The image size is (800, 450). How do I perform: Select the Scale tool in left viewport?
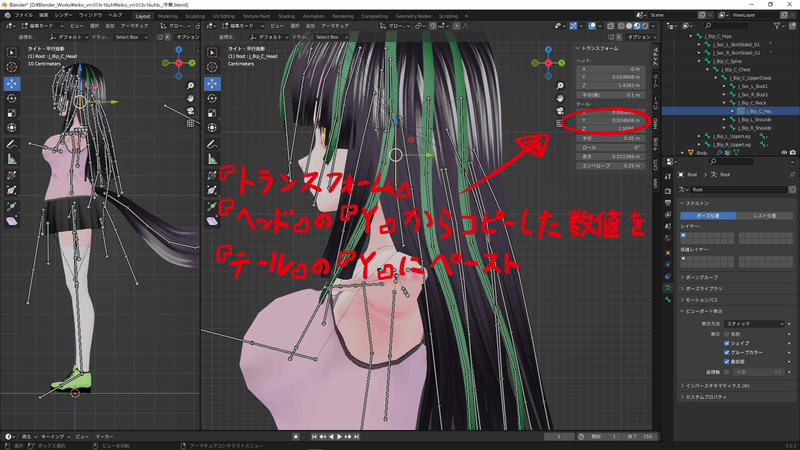point(12,113)
